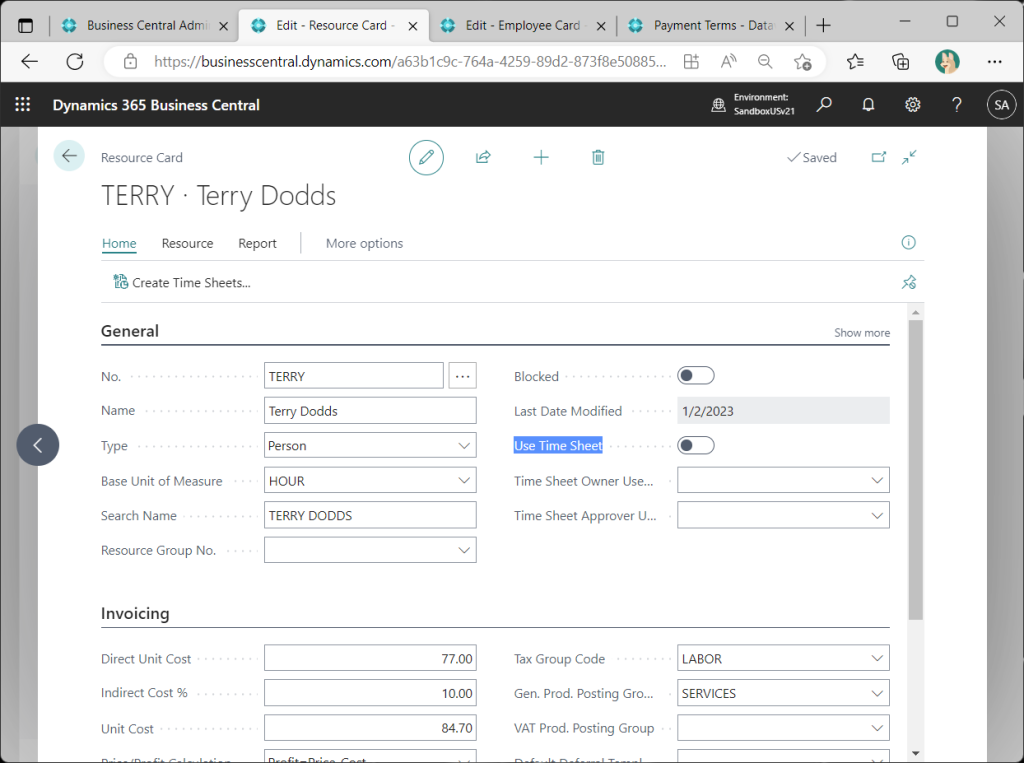Toggle the Blocked switch
Viewport: 1024px width, 763px height.
[696, 376]
